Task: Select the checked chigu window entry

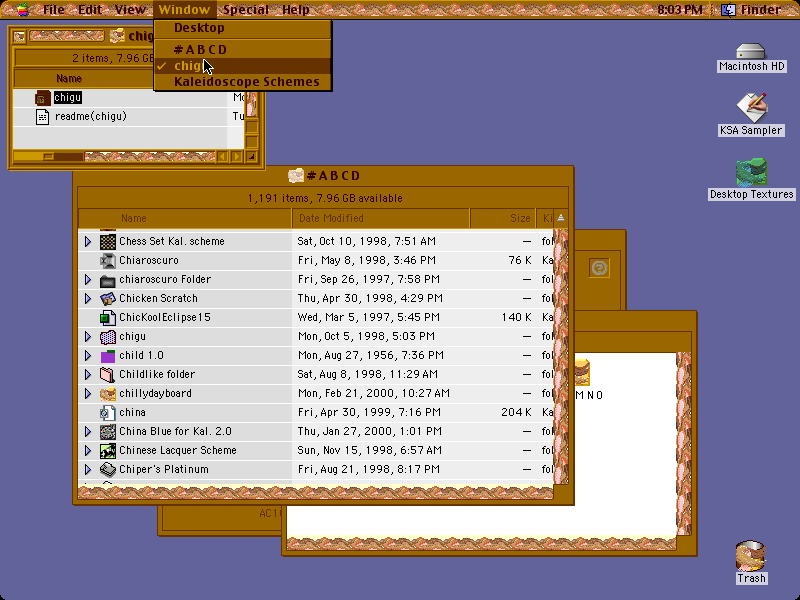Action: [243, 66]
